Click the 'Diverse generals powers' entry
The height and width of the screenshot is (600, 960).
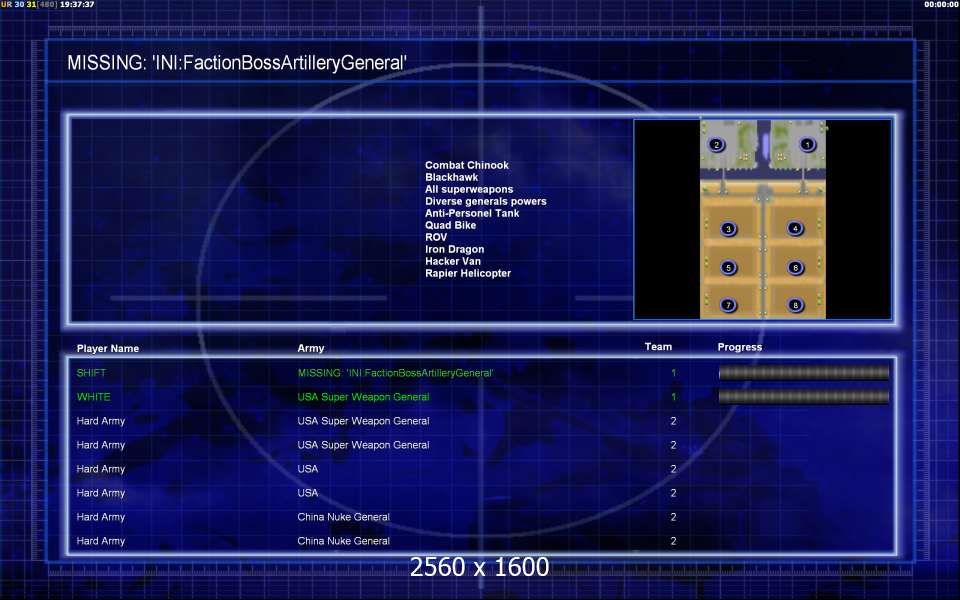click(x=486, y=201)
